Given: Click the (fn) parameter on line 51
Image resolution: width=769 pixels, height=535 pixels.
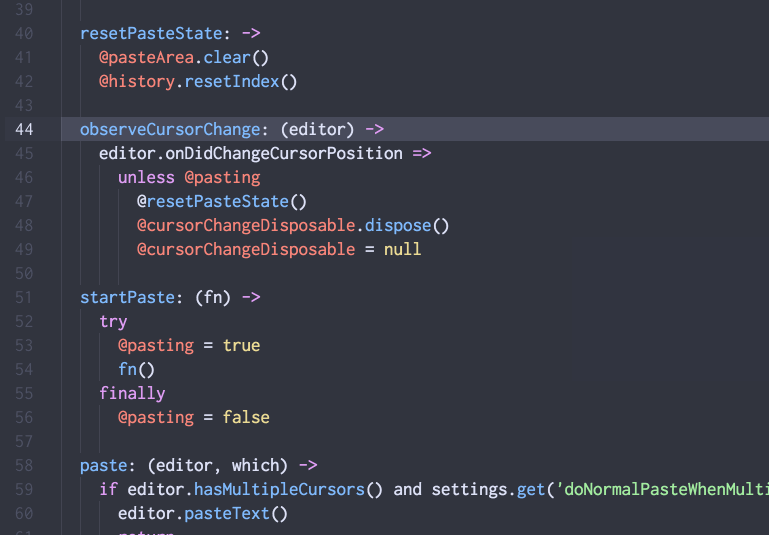Looking at the screenshot, I should (213, 298).
